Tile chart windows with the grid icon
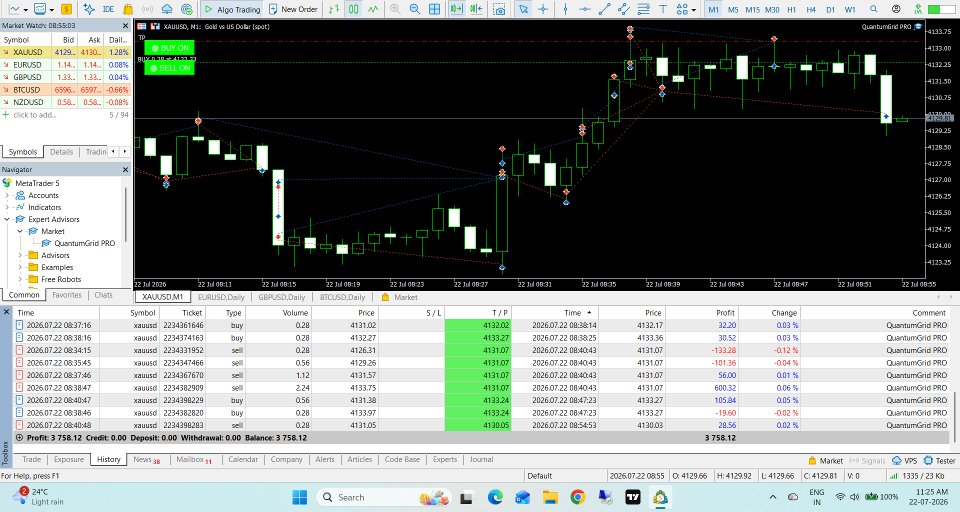Screen dimensions: 960x512 pyautogui.click(x=434, y=9)
